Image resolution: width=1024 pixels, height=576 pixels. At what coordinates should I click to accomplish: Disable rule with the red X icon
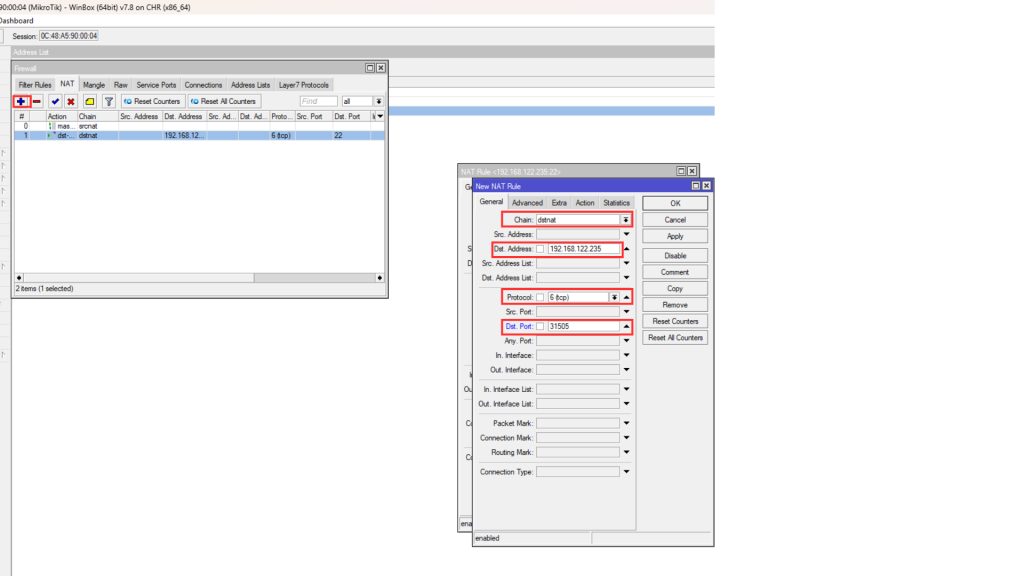pyautogui.click(x=71, y=101)
